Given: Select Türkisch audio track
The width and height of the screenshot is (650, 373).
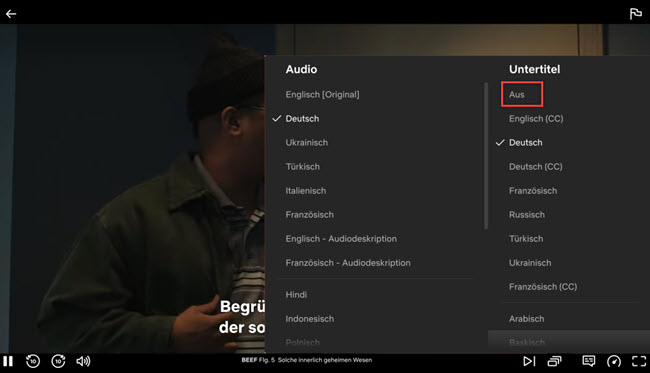Looking at the screenshot, I should [302, 167].
